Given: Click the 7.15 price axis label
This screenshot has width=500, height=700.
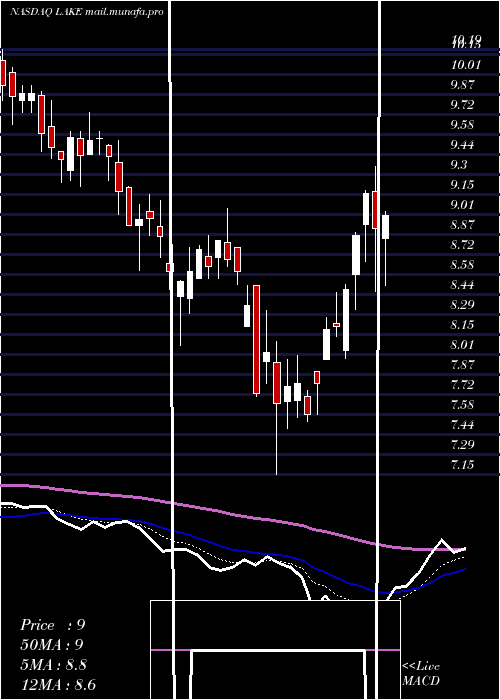Looking at the screenshot, I should click(462, 465).
